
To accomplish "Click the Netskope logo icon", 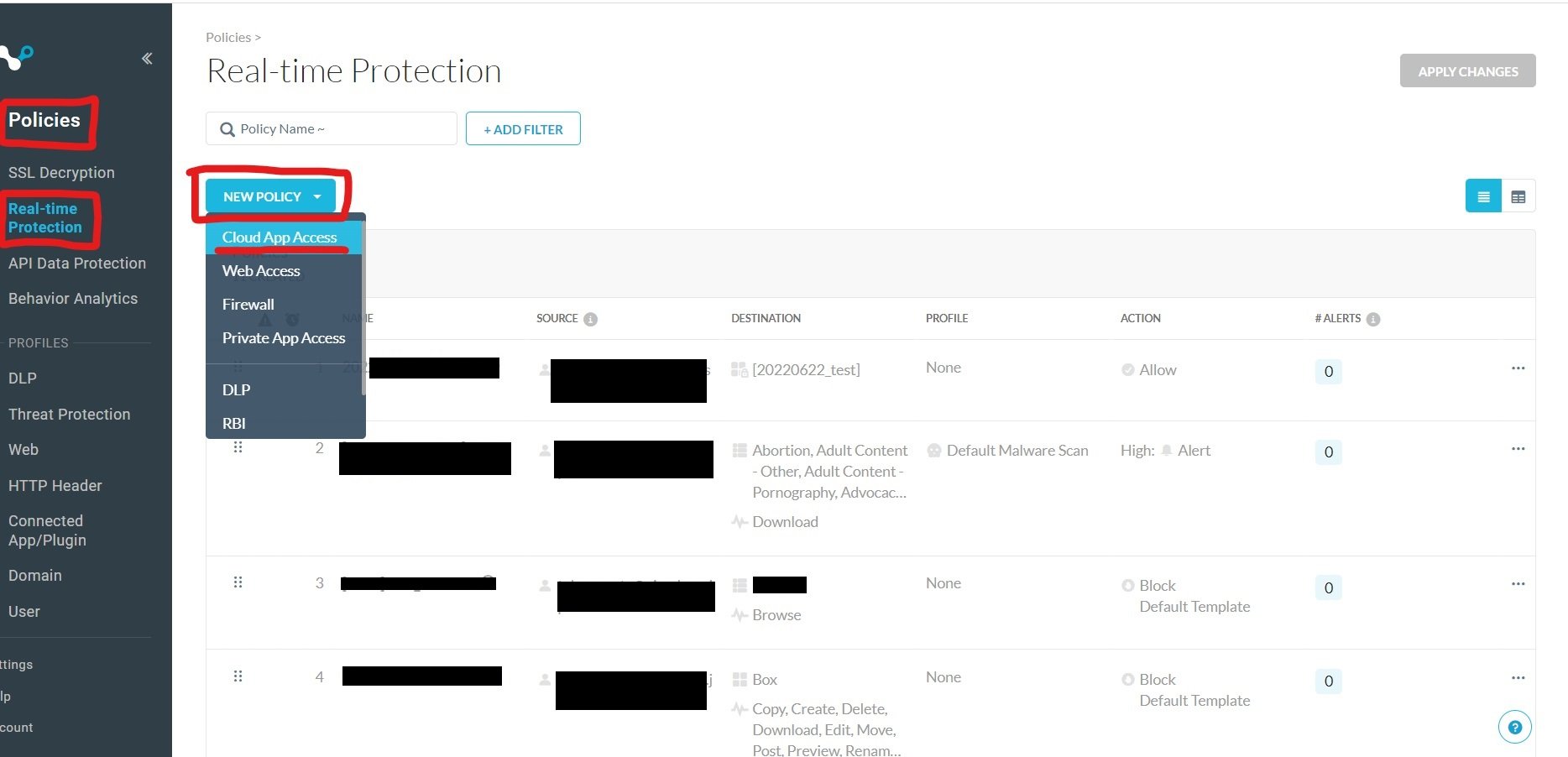I will (16, 57).
